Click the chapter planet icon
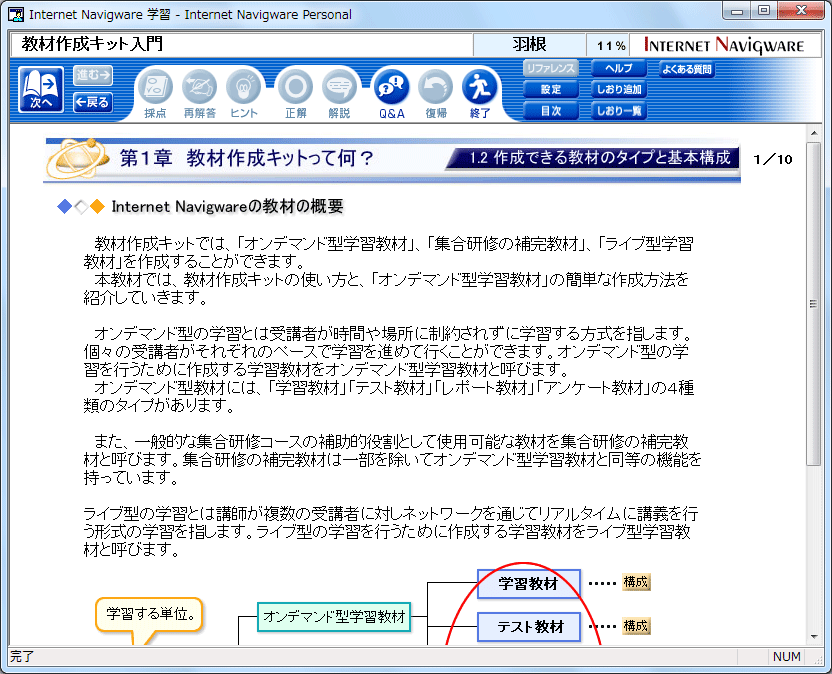Viewport: 832px width, 674px height. (x=78, y=158)
